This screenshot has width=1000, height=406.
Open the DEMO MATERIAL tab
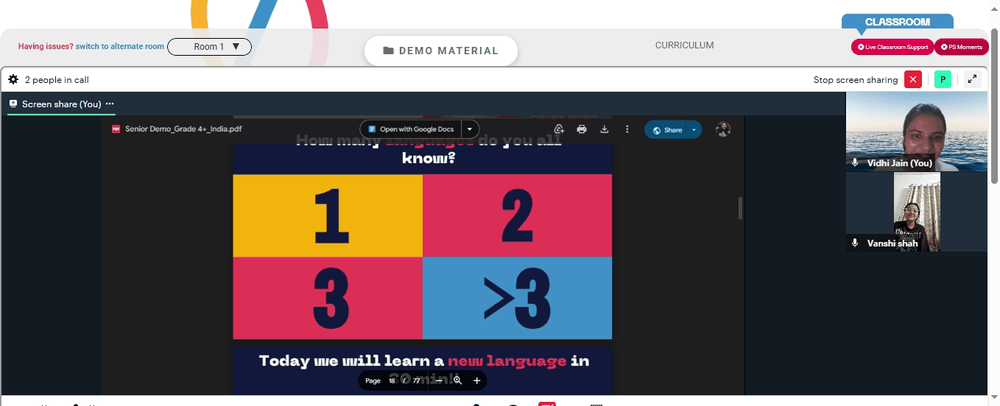pos(441,50)
